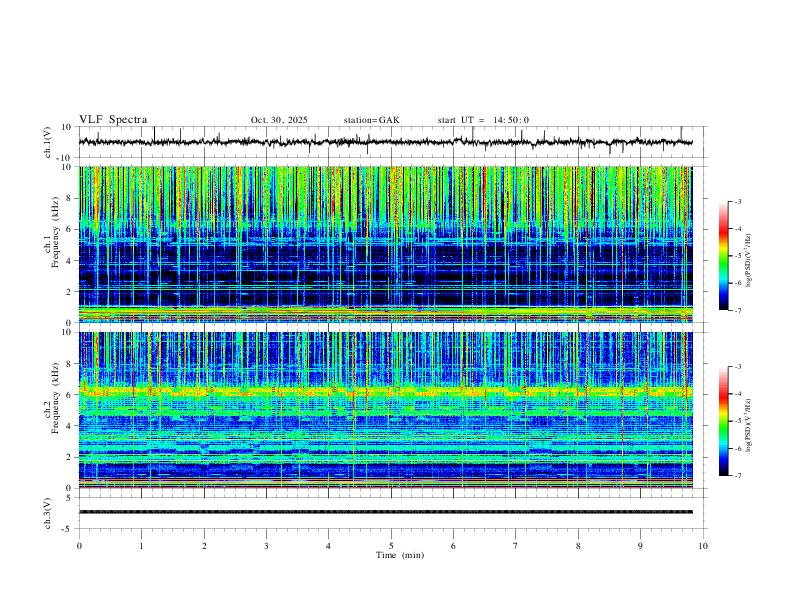The width and height of the screenshot is (792, 612).
Task: Click the "2" kHz tick of ch.2 spectrogram
Action: click(69, 457)
